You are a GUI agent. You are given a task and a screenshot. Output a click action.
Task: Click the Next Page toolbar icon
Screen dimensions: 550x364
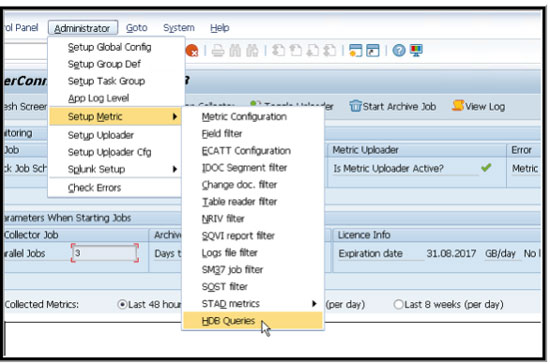313,51
